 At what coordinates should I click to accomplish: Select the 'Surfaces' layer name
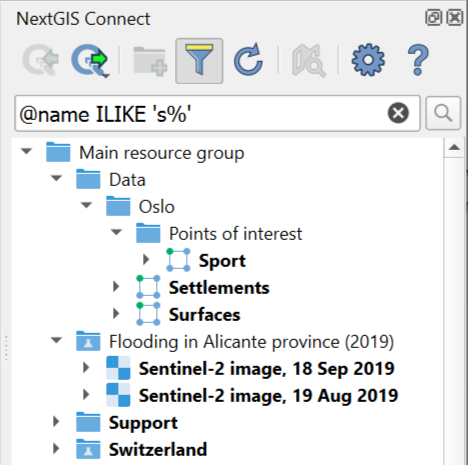204,315
